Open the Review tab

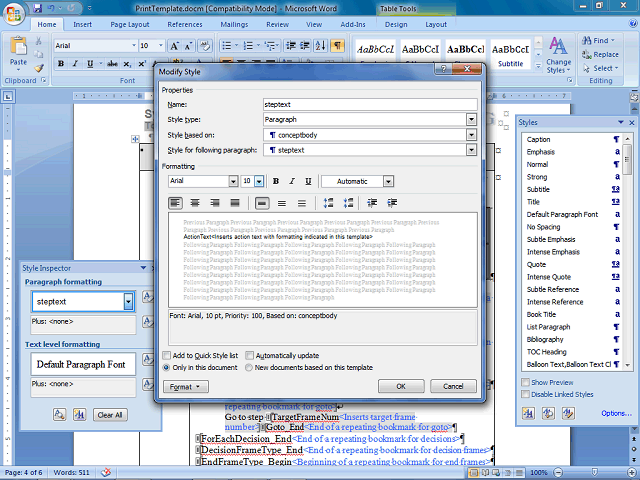278,24
